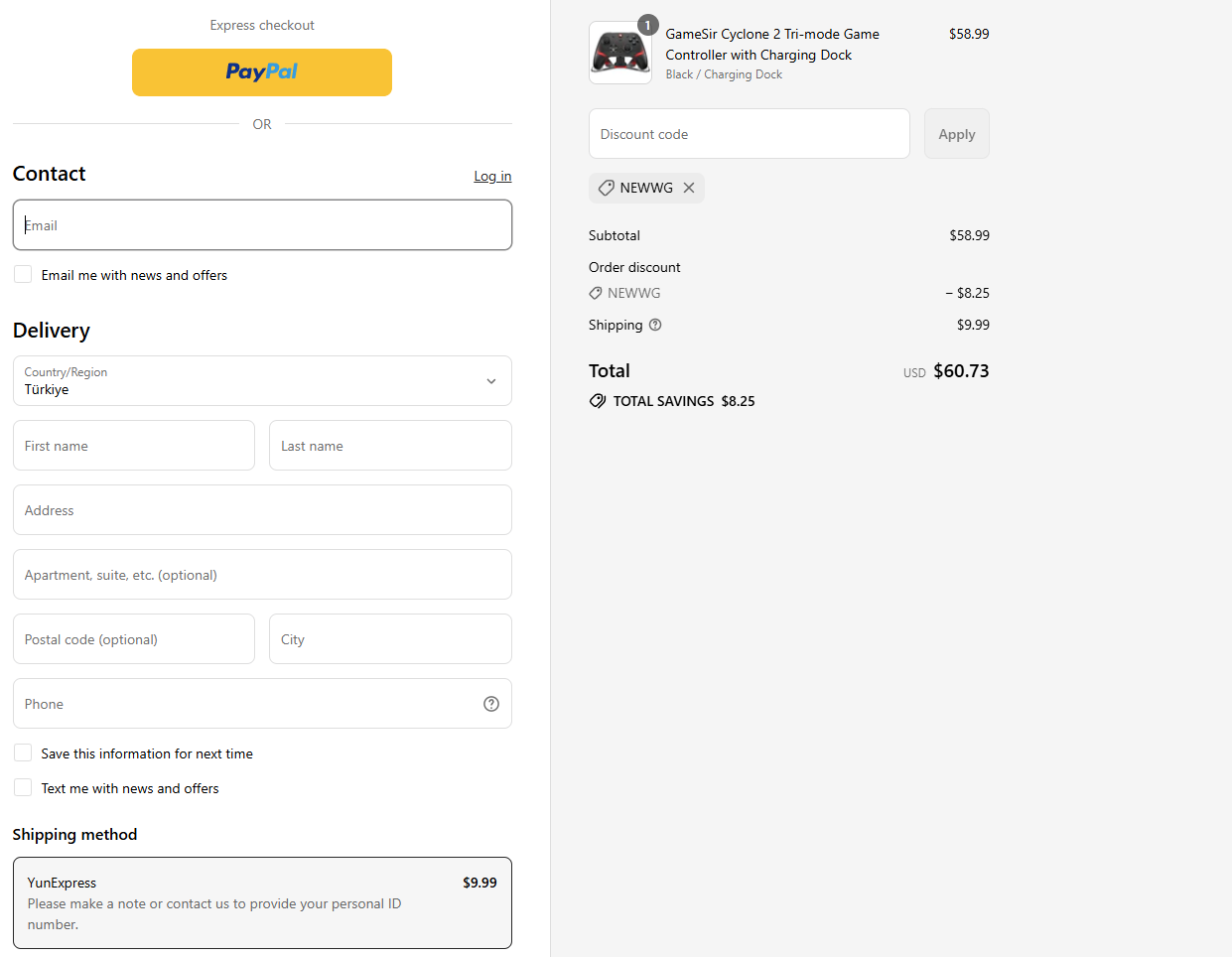This screenshot has width=1232, height=957.
Task: Focus the Discount code input field
Action: tap(749, 134)
